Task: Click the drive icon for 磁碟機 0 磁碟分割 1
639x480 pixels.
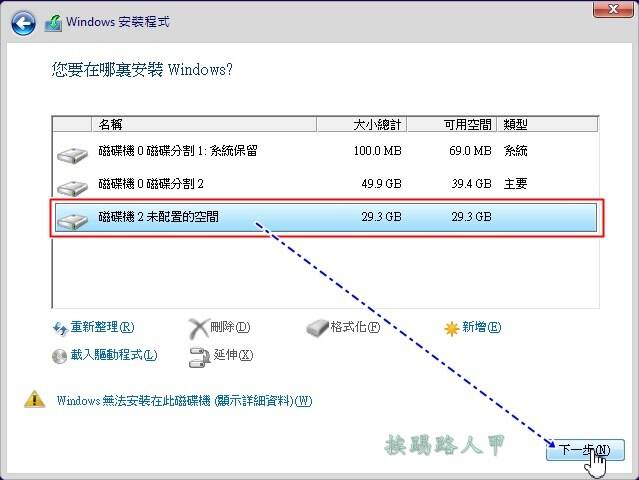Action: click(72, 155)
